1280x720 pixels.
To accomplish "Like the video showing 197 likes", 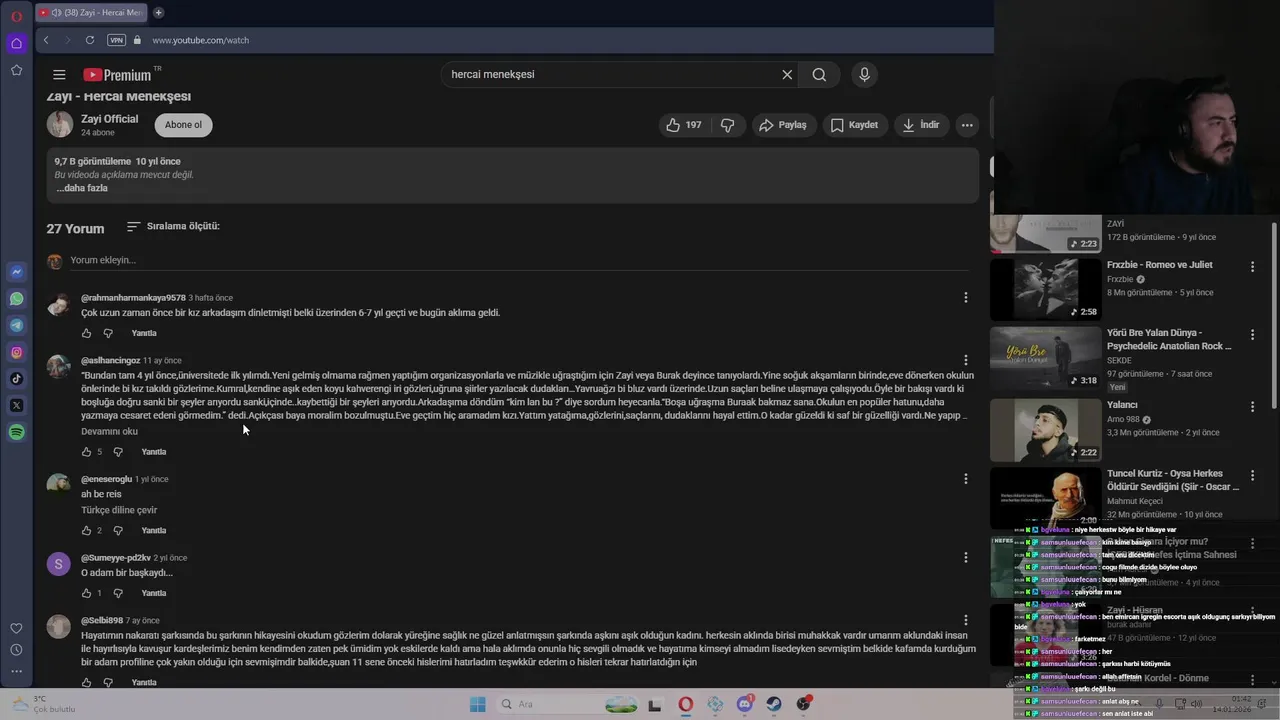I will [x=684, y=125].
